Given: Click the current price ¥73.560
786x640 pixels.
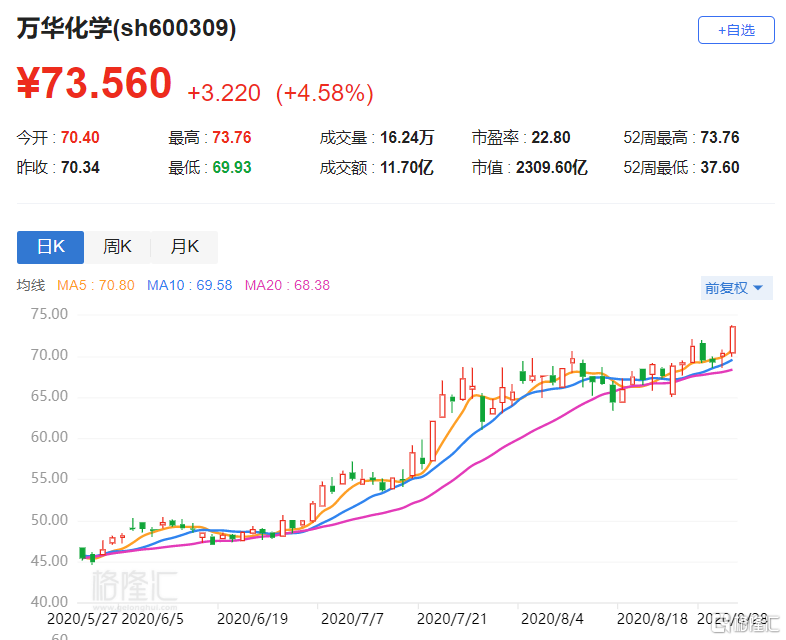Looking at the screenshot, I should (94, 83).
